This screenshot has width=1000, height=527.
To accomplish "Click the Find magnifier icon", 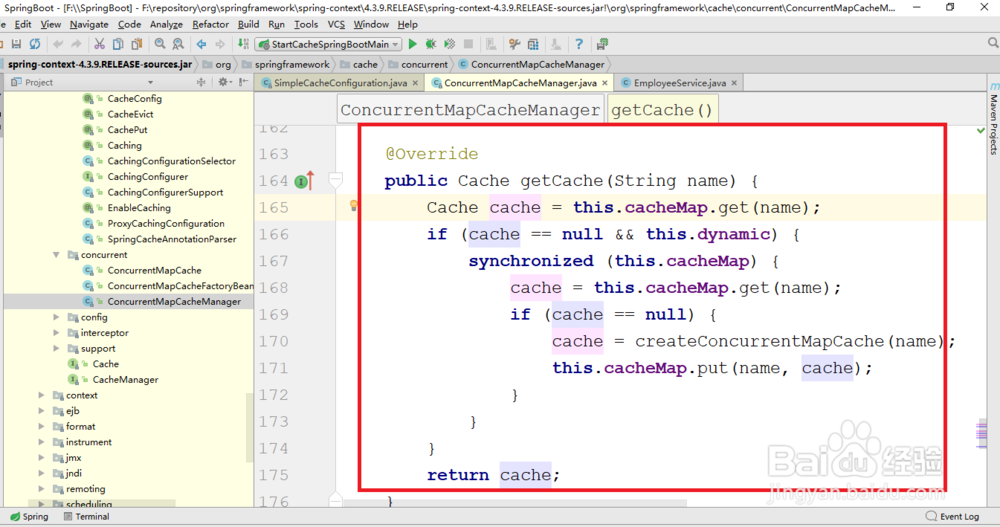I will tap(160, 44).
